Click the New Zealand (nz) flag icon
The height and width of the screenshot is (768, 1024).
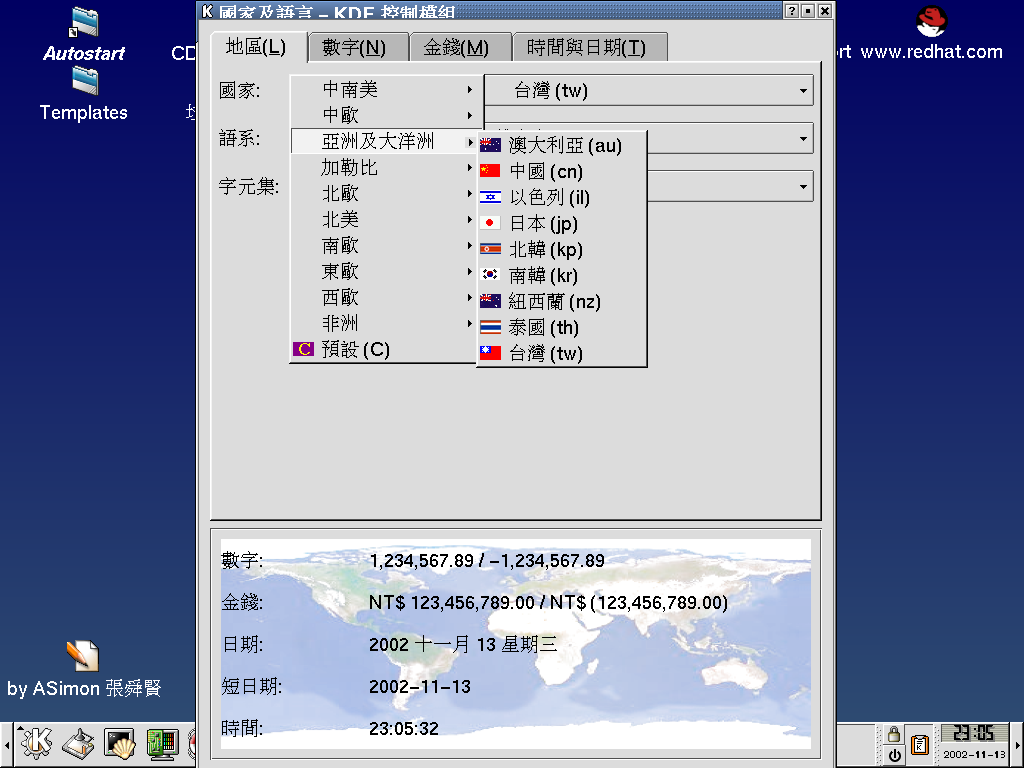click(490, 301)
